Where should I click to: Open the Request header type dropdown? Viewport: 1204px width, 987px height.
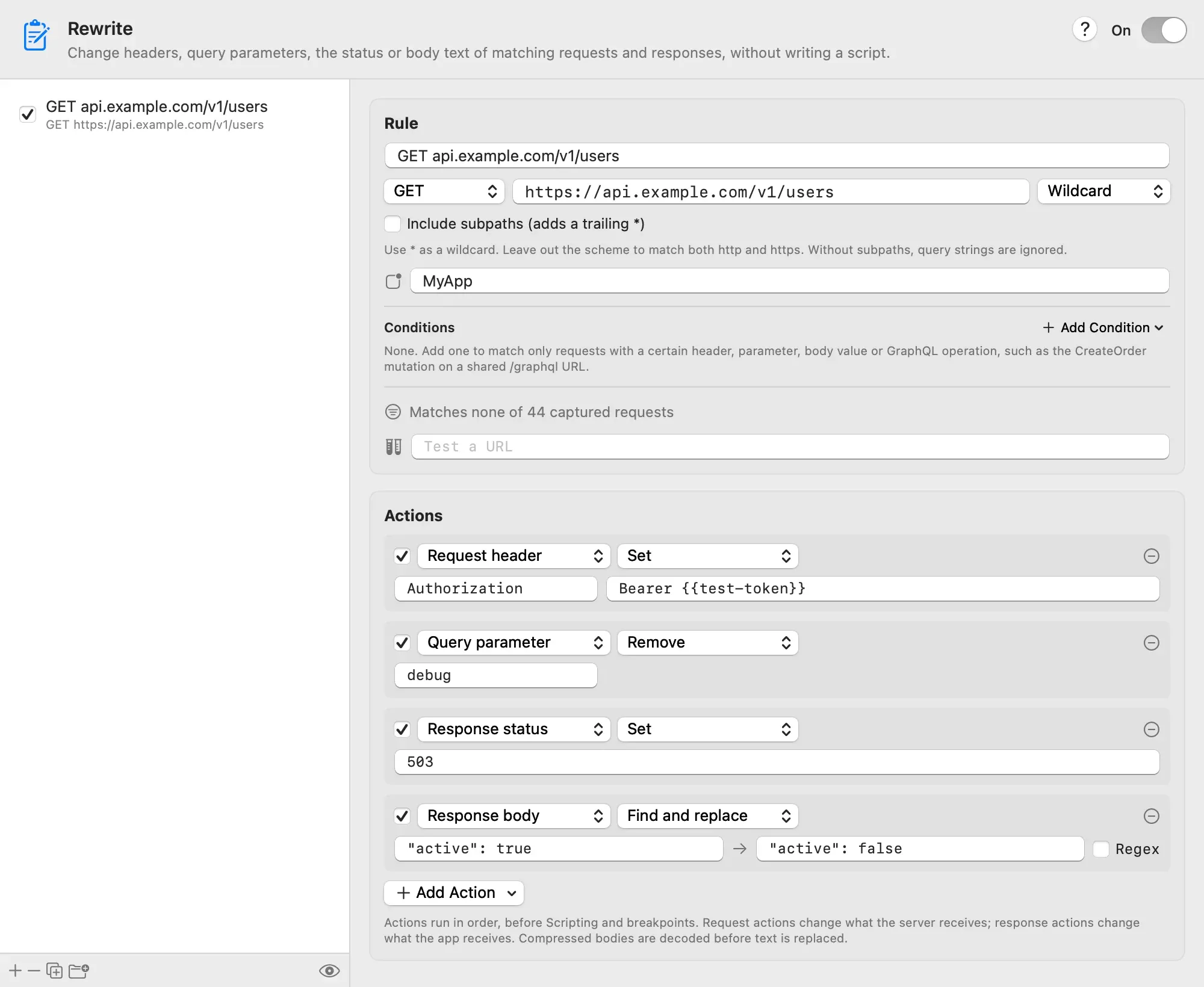coord(514,556)
